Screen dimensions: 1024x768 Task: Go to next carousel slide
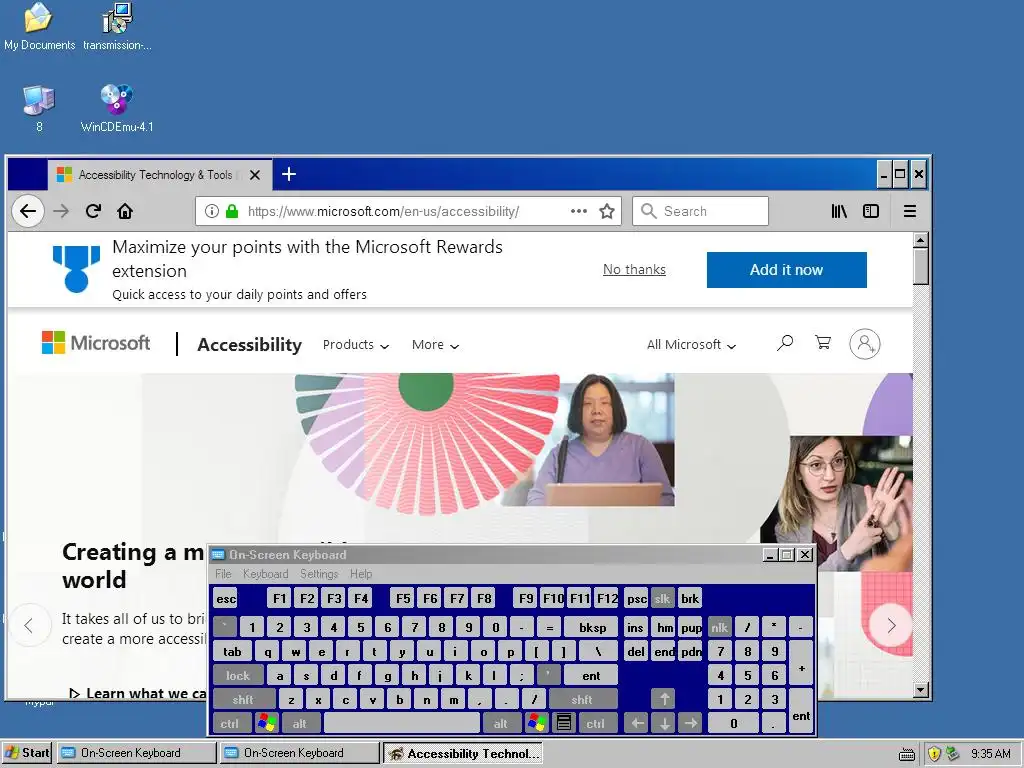click(891, 626)
